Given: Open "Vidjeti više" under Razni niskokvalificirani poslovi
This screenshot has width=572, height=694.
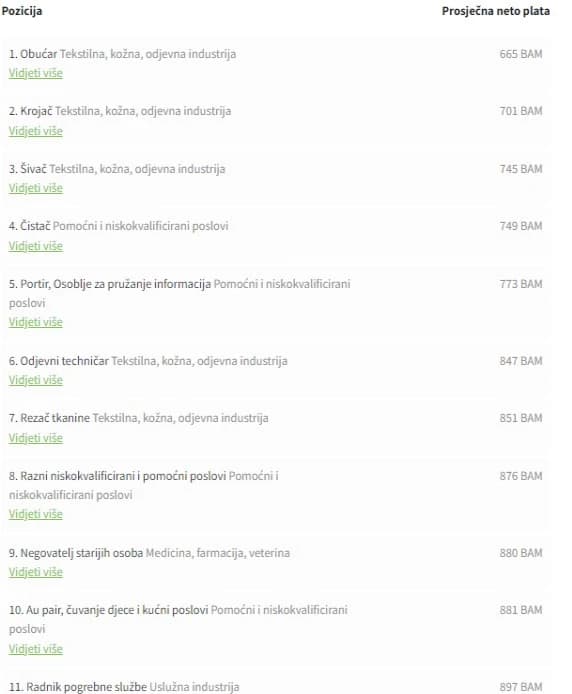Looking at the screenshot, I should tap(36, 514).
